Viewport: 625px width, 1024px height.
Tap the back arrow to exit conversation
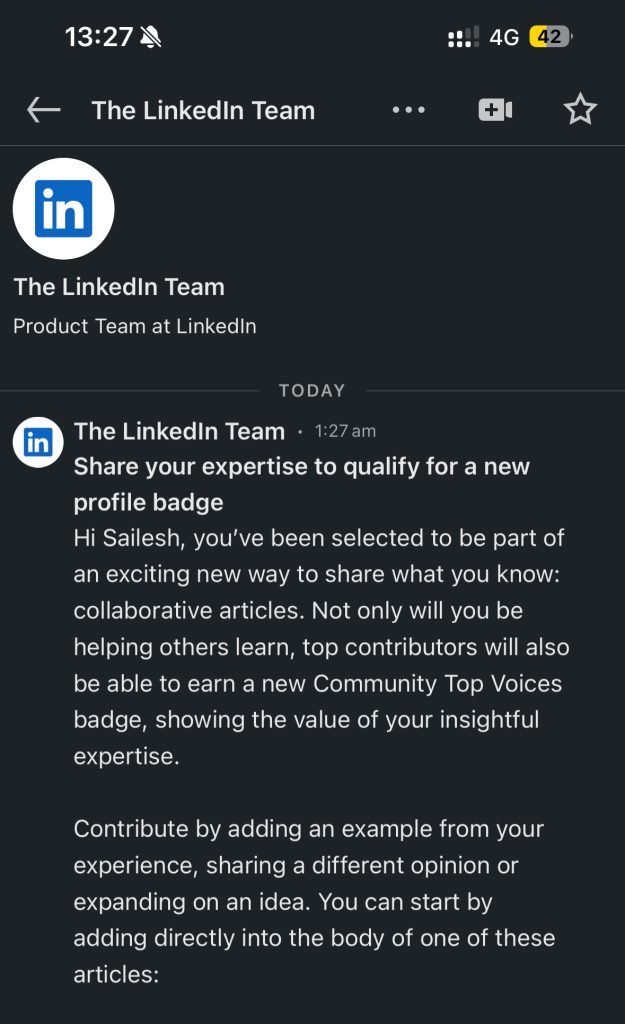[42, 110]
